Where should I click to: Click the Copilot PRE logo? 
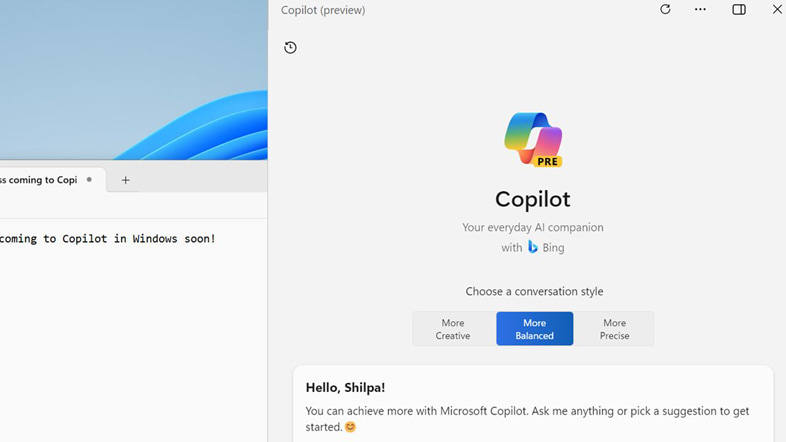(x=533, y=140)
